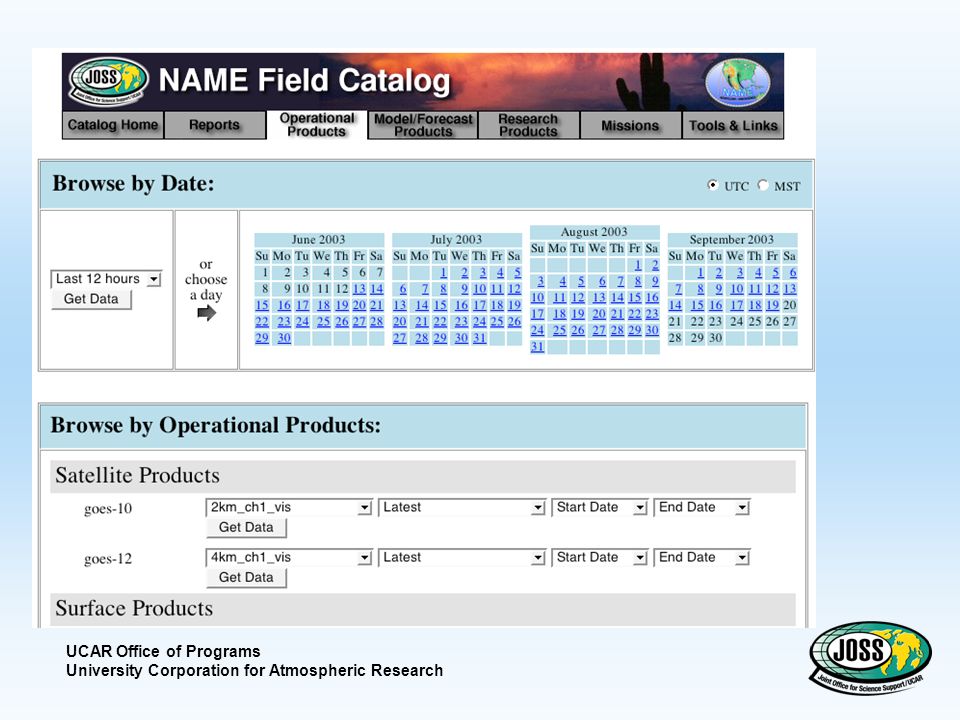Click the 'NAME Field Catalog' banner title

click(304, 81)
